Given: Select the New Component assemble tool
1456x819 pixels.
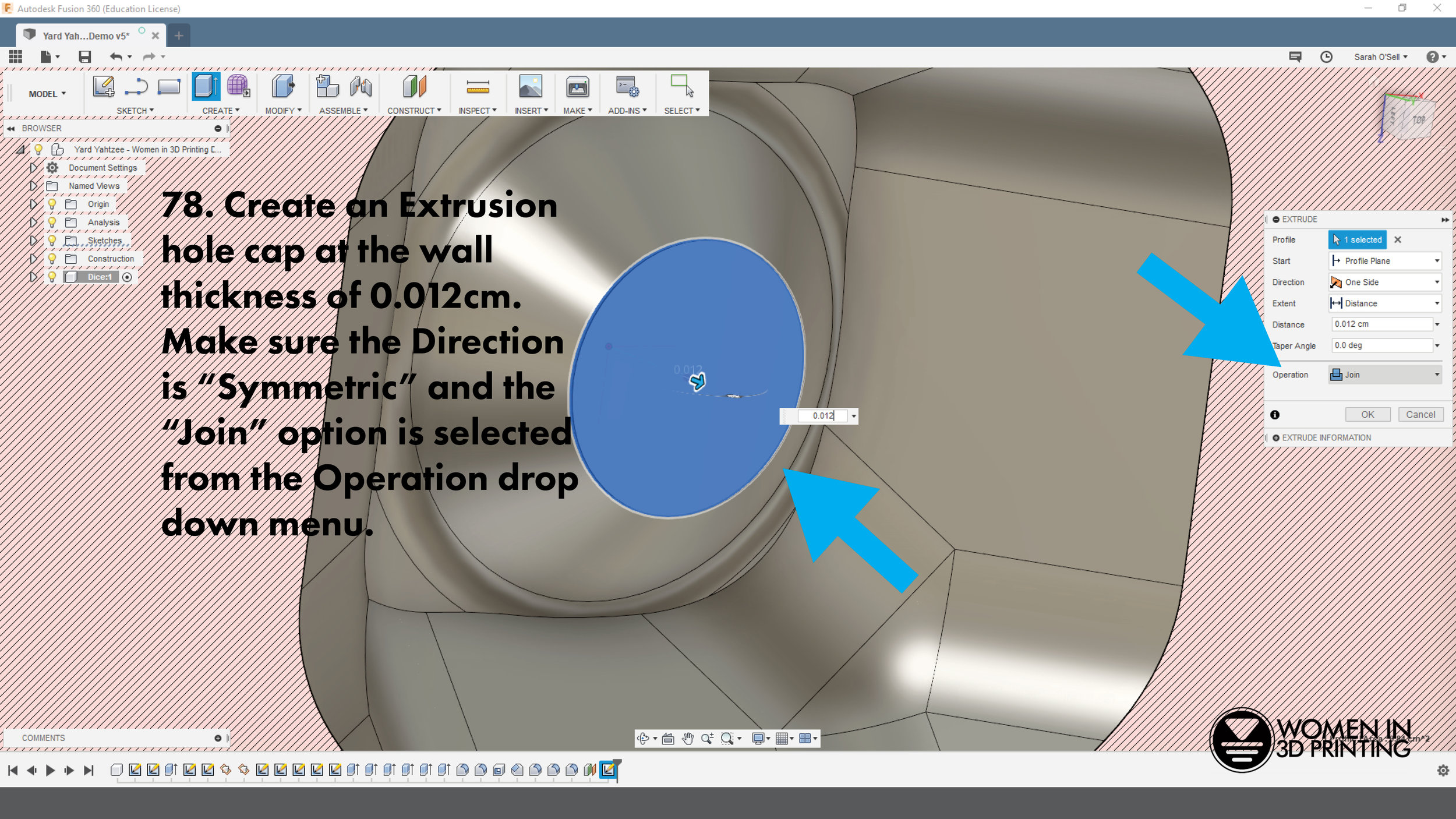Looking at the screenshot, I should 327,86.
